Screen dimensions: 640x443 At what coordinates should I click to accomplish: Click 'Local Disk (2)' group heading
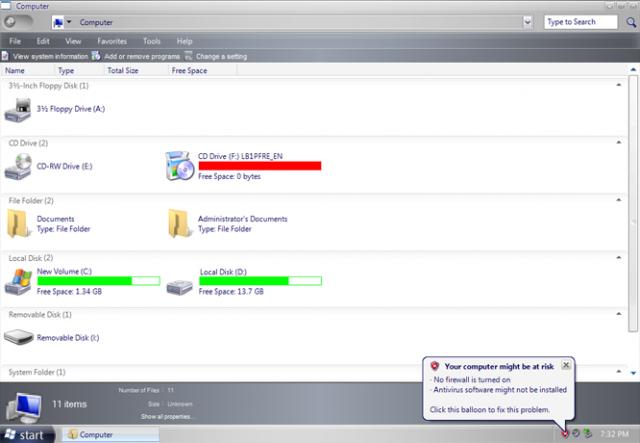31,258
